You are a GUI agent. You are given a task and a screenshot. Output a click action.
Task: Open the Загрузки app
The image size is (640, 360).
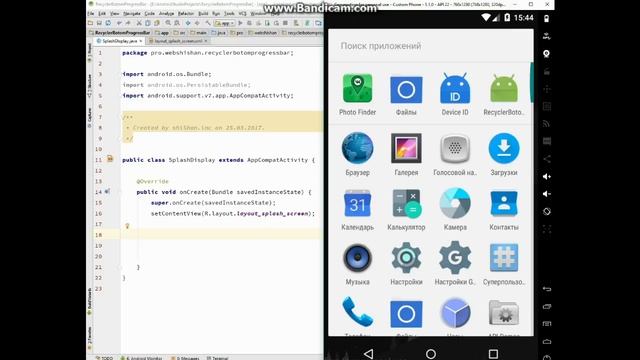tap(504, 154)
